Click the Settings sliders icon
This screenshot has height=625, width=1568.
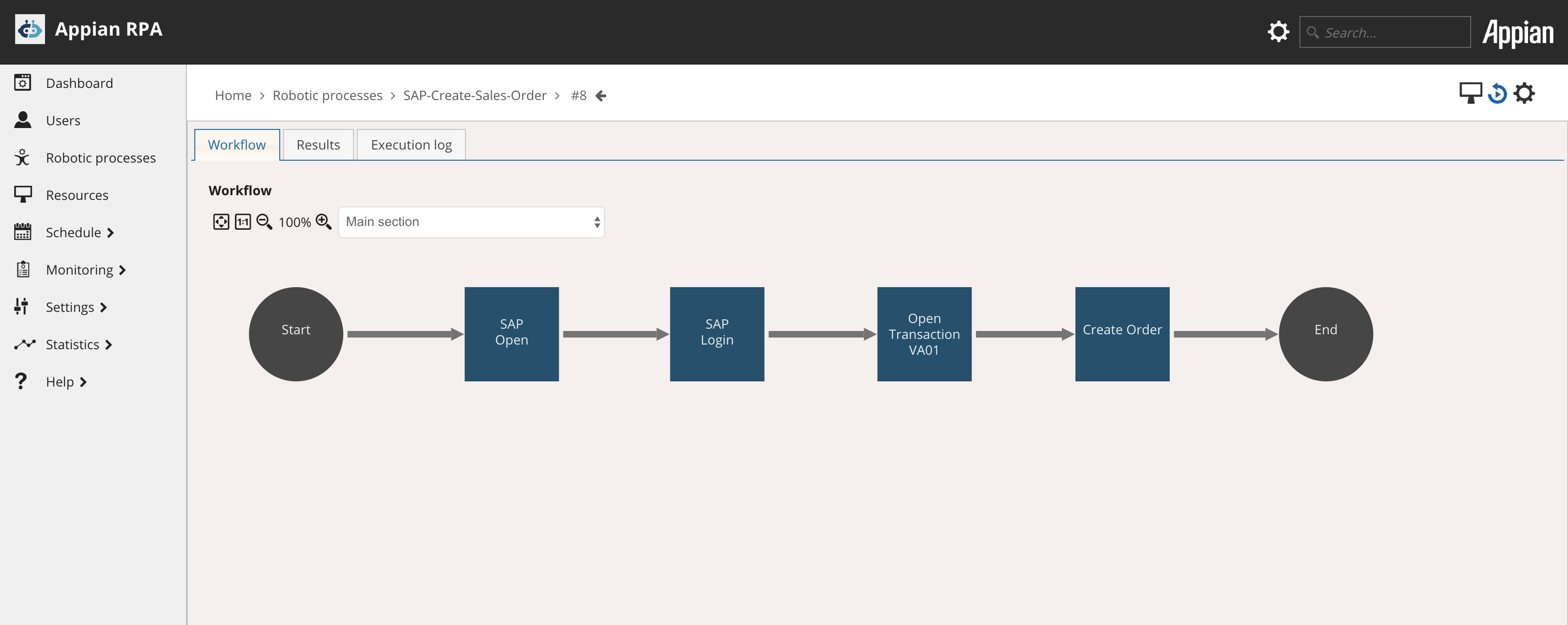pos(21,307)
